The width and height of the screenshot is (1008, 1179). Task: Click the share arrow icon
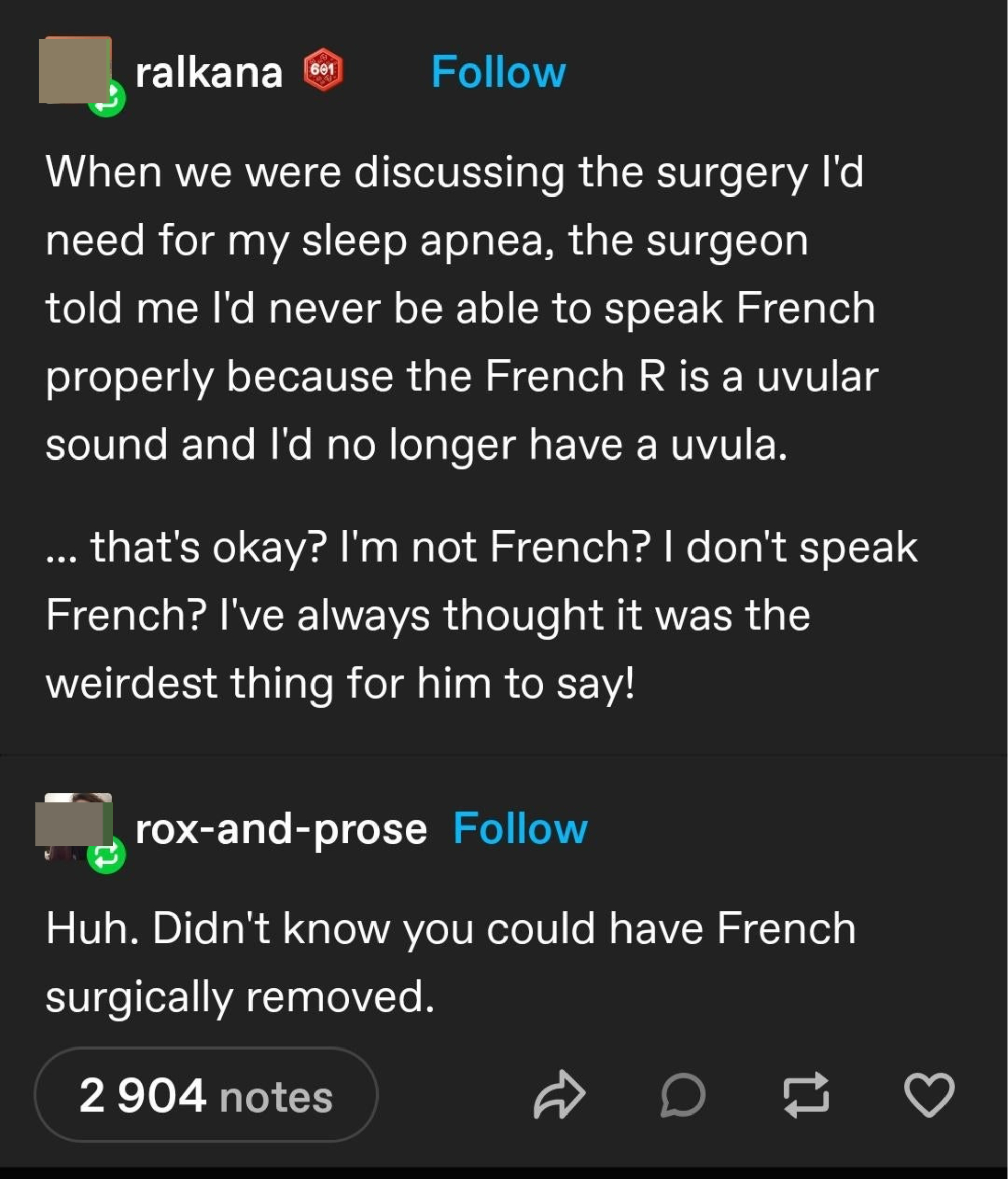559,1095
